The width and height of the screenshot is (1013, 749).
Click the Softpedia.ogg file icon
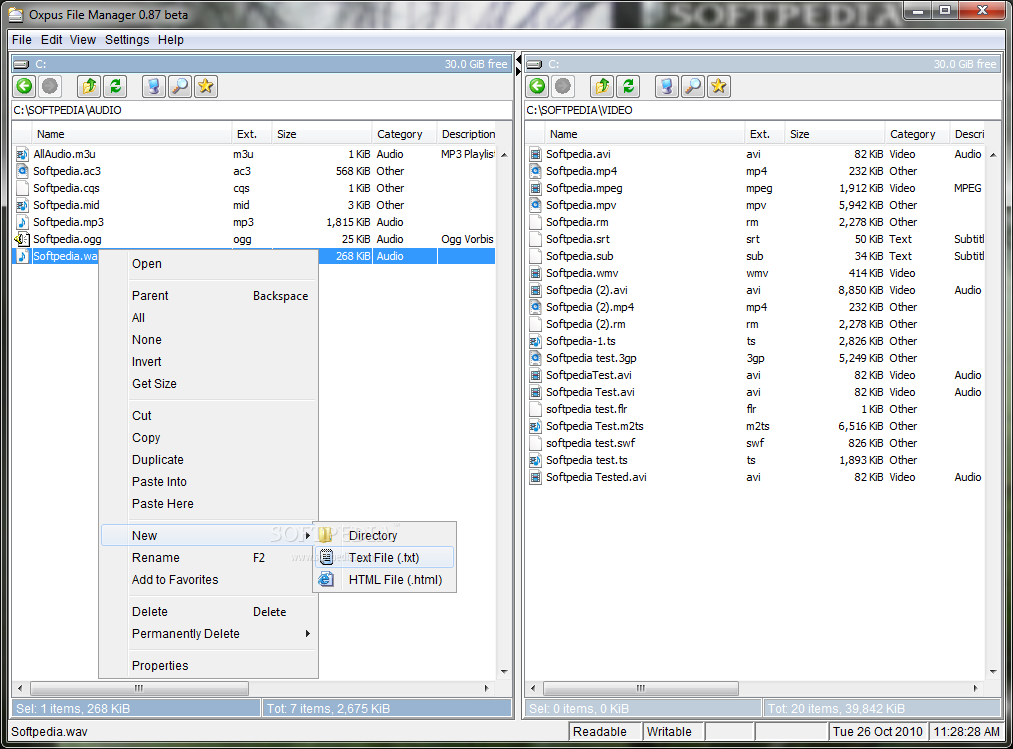(22, 239)
